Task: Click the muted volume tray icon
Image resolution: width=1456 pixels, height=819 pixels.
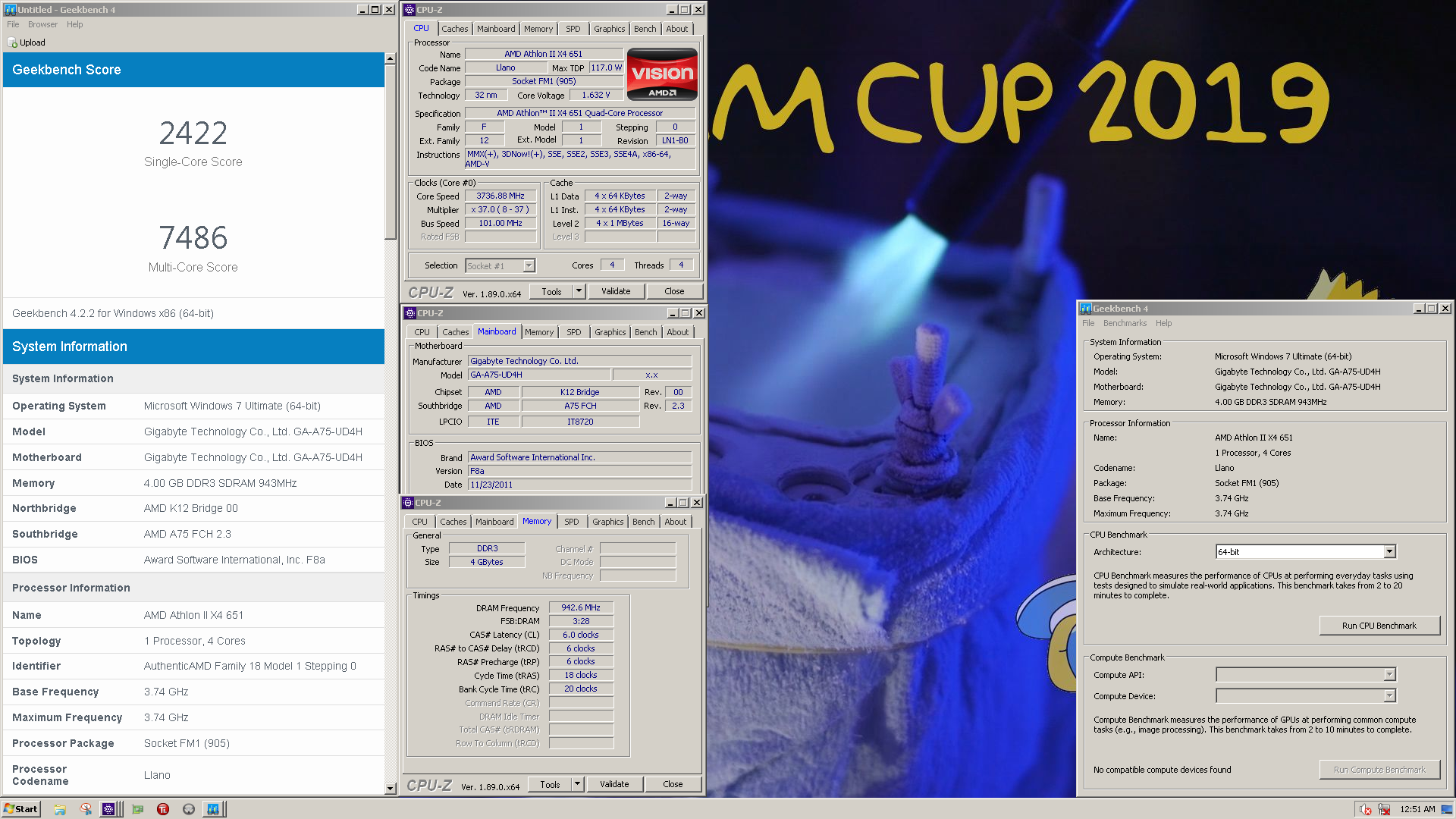Action: tap(1365, 809)
